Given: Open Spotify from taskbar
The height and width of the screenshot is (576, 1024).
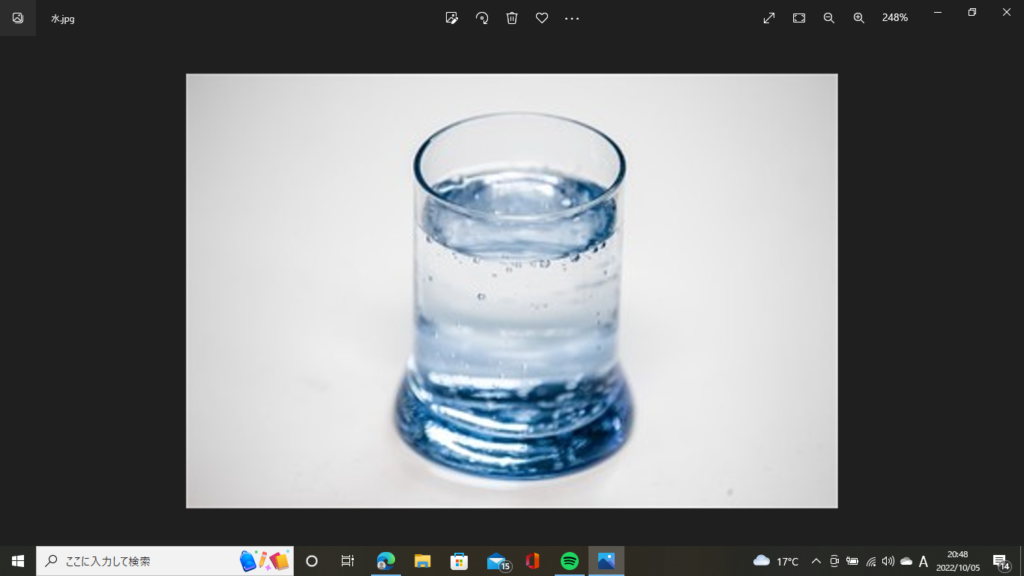Looking at the screenshot, I should coord(569,561).
